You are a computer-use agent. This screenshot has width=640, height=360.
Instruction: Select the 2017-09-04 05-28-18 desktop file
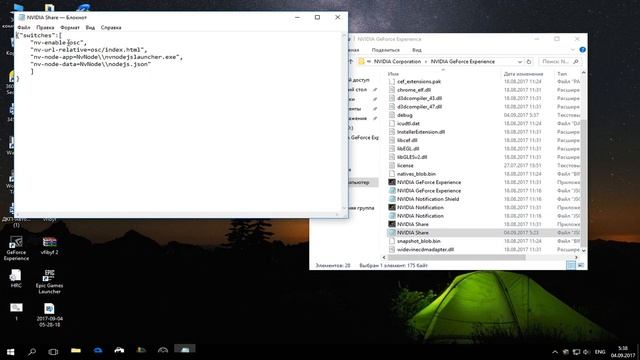point(49,315)
